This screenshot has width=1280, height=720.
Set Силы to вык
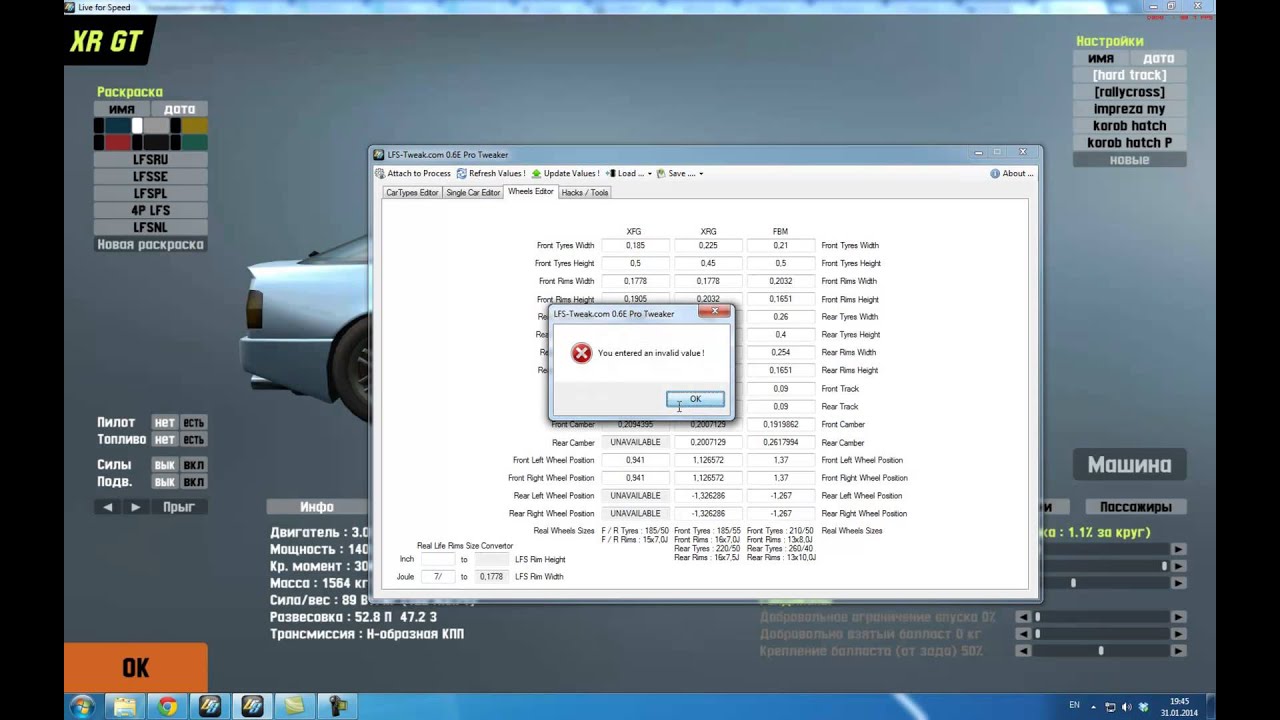pyautogui.click(x=165, y=465)
